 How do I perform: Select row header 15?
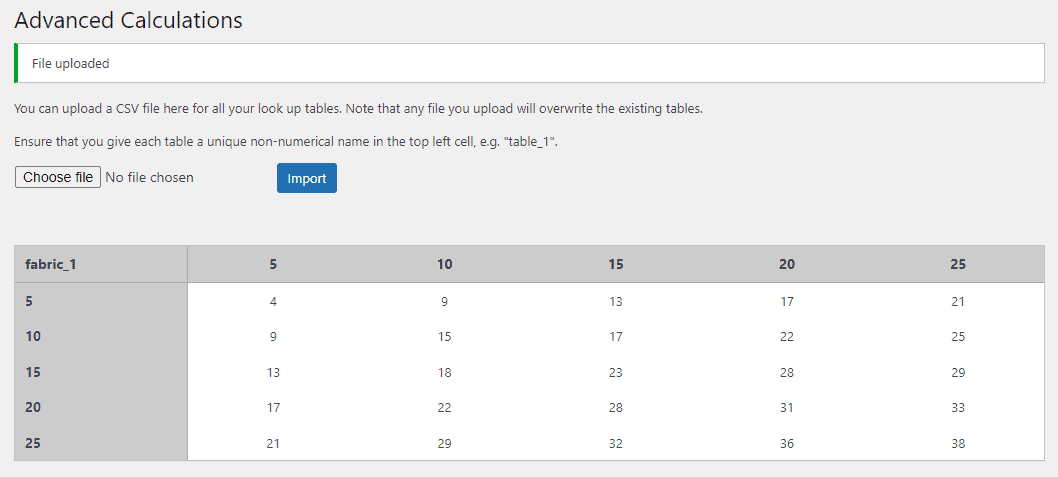(x=101, y=372)
